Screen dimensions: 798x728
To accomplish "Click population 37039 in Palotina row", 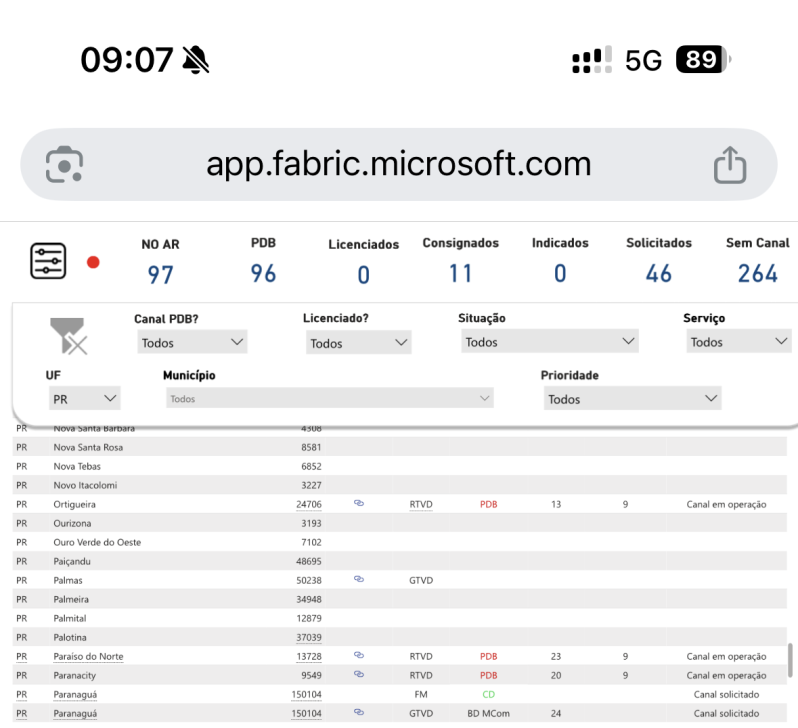I will (x=309, y=637).
